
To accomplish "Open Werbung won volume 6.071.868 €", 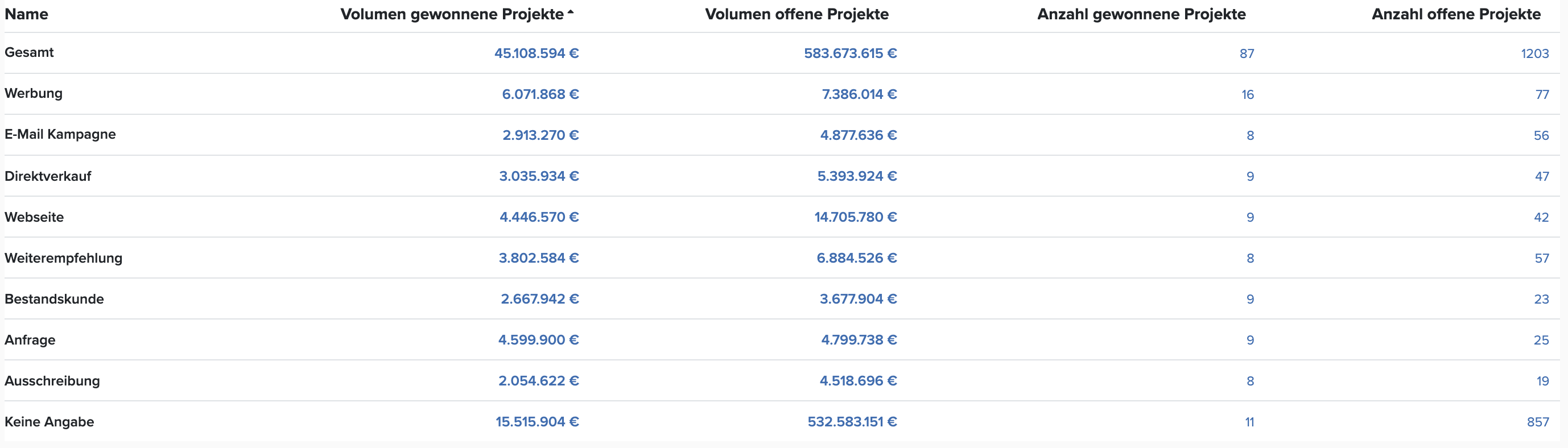I will tap(540, 94).
